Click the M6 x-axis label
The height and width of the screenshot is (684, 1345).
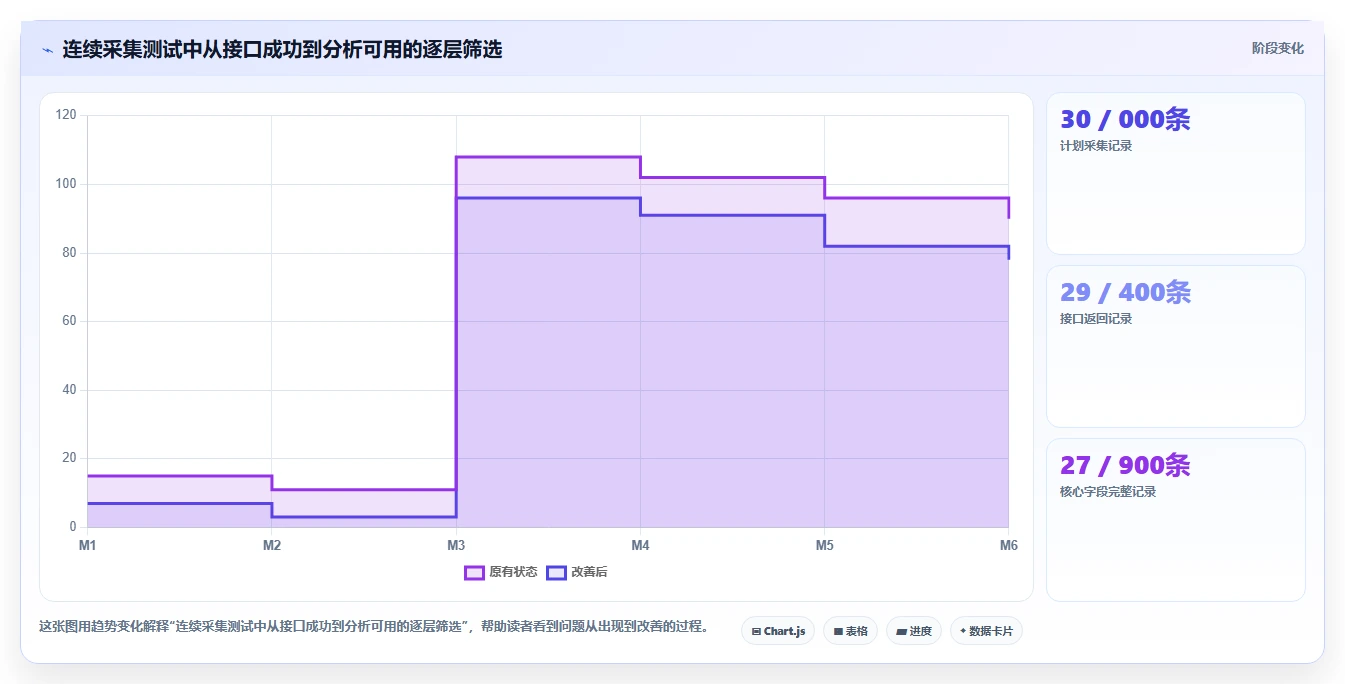tap(1008, 546)
